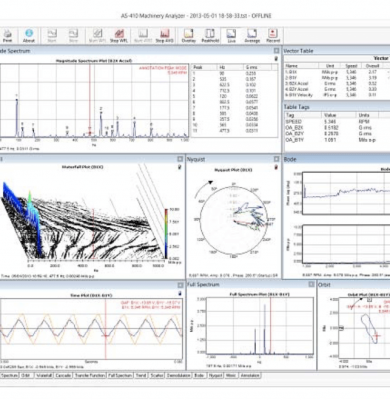Viewport: 390px width, 400px height.
Task: Click the Speed column header in Vector Table
Action: tap(351, 66)
